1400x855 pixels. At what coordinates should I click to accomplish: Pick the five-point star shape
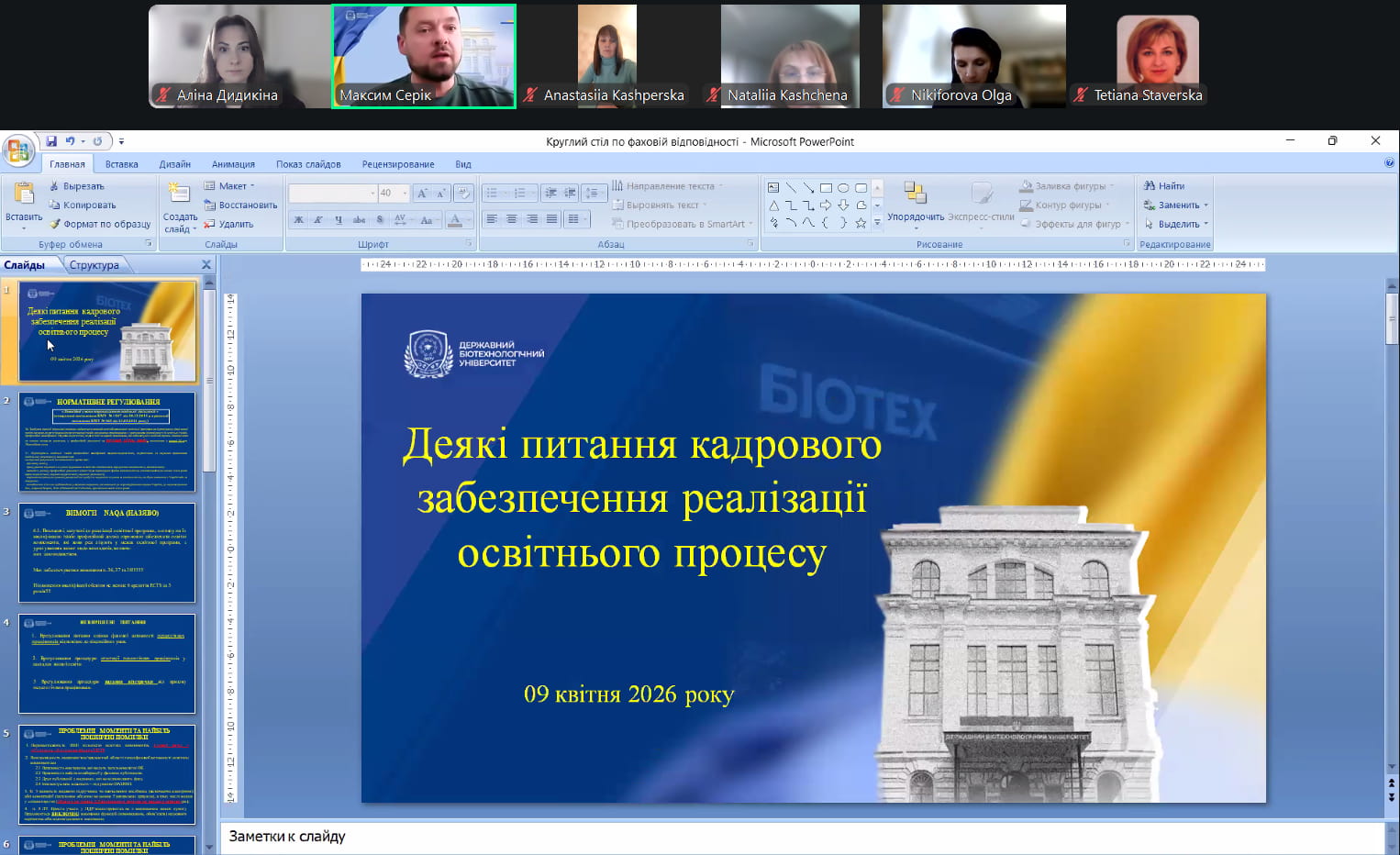(x=861, y=223)
